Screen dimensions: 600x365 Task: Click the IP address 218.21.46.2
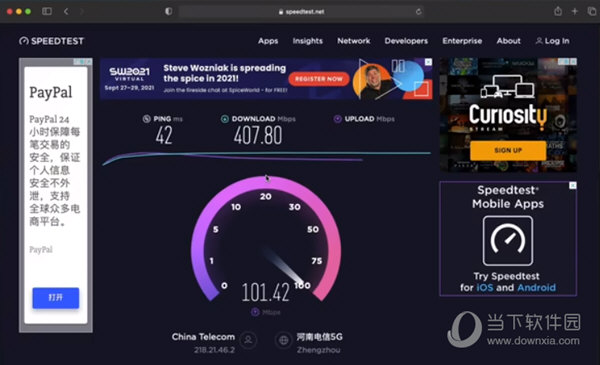[x=214, y=350]
